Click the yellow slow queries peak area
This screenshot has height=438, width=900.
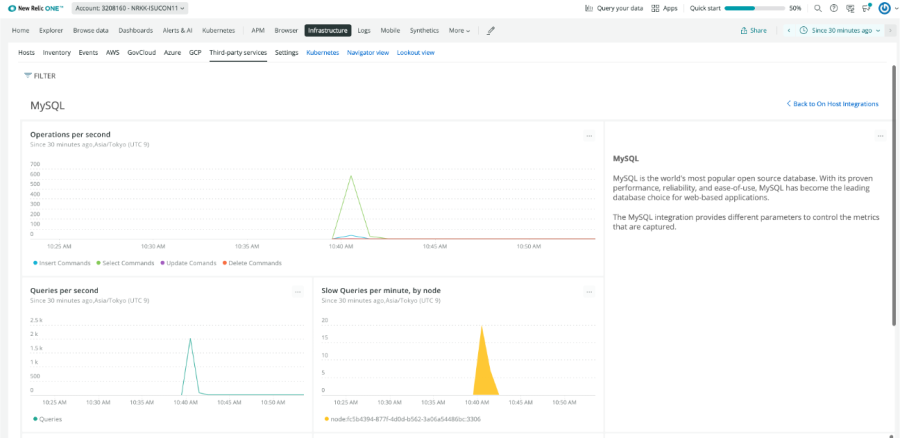[x=484, y=370]
